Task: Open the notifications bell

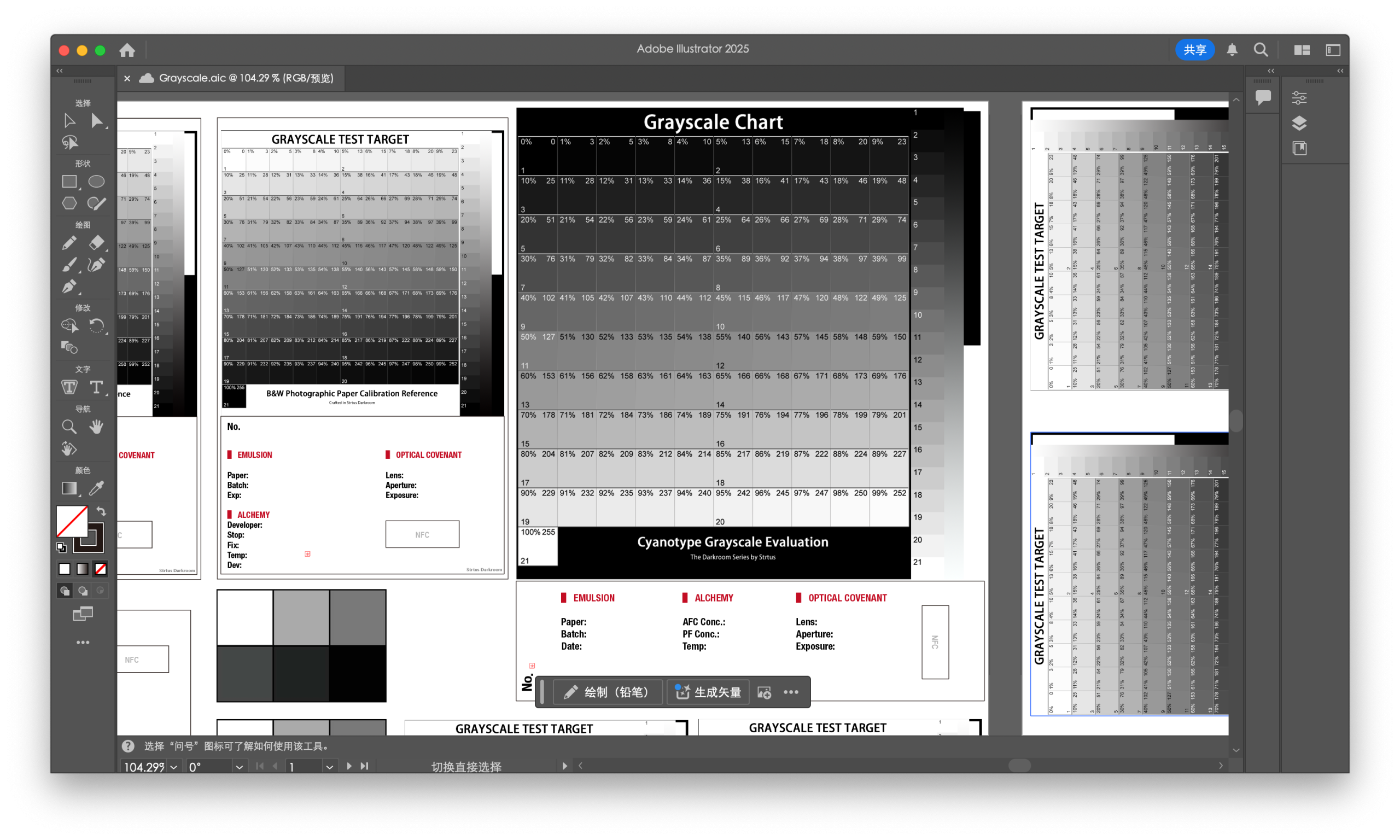Action: coord(1232,50)
